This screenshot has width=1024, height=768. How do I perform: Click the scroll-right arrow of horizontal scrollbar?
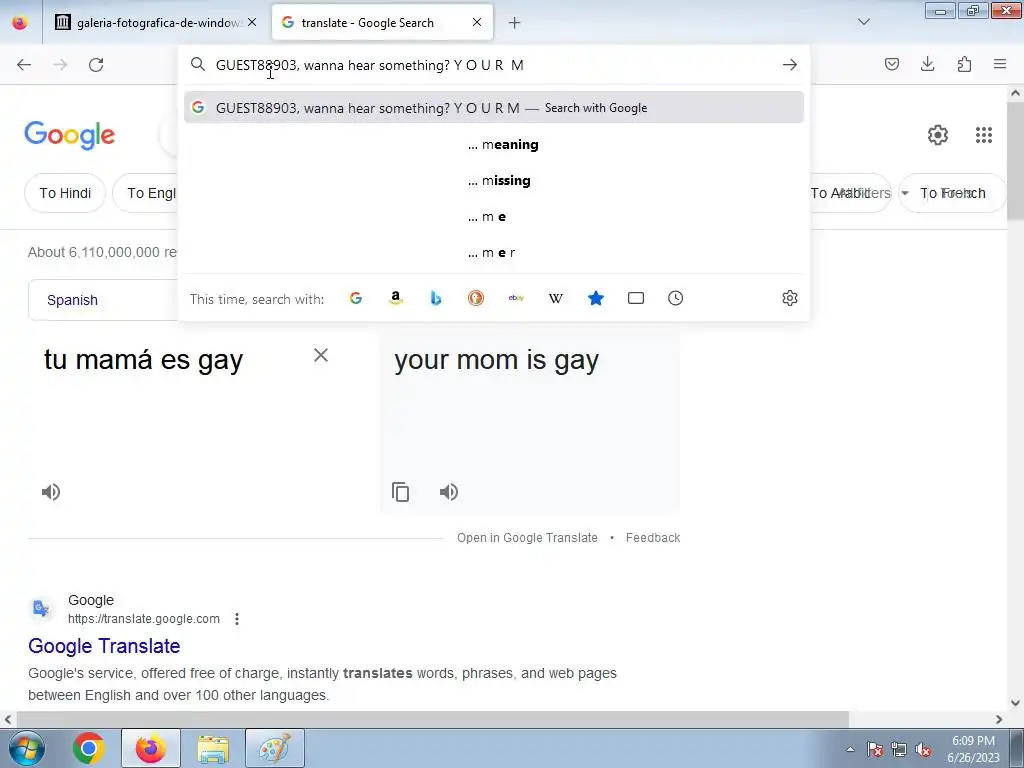click(x=999, y=719)
